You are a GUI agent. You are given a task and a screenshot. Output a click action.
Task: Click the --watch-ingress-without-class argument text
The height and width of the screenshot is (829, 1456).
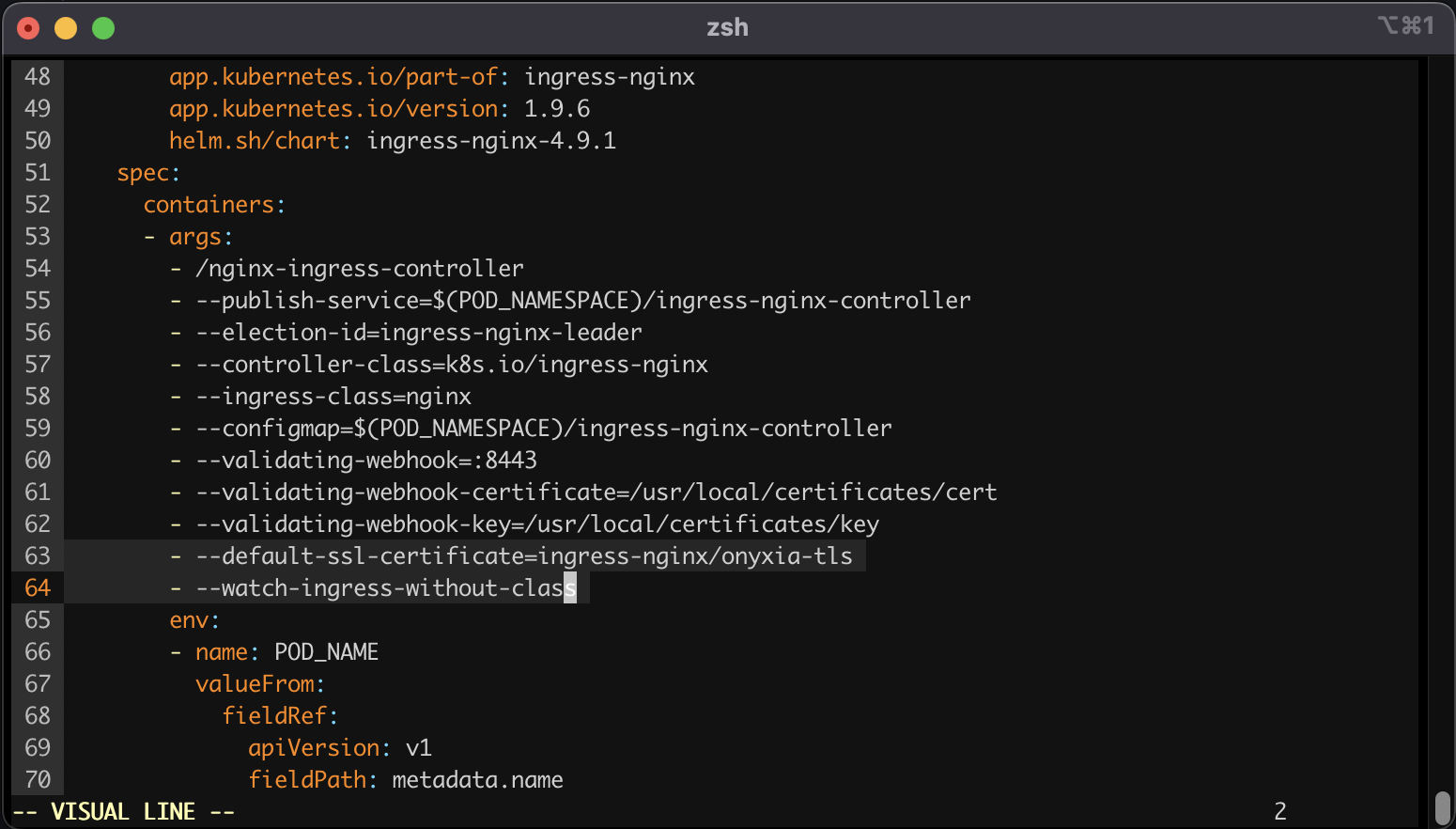pyautogui.click(x=385, y=588)
